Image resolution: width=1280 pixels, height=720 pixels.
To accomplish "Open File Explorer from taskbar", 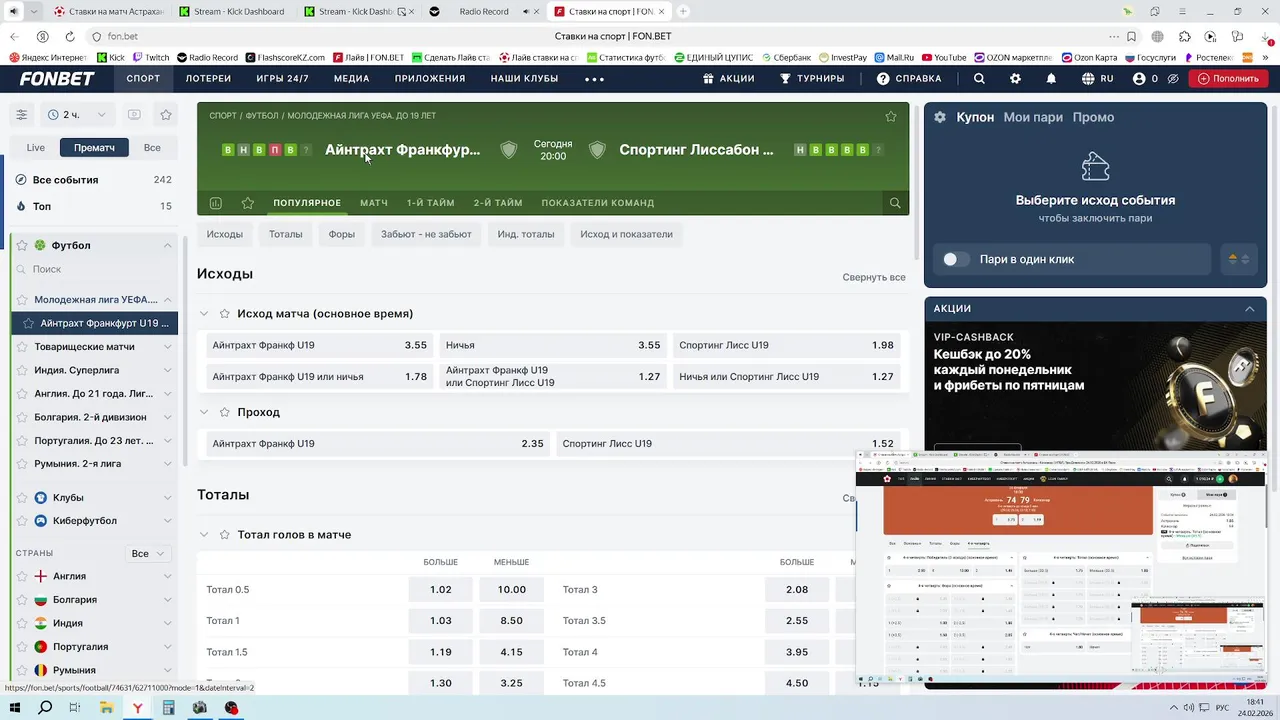I will (106, 708).
